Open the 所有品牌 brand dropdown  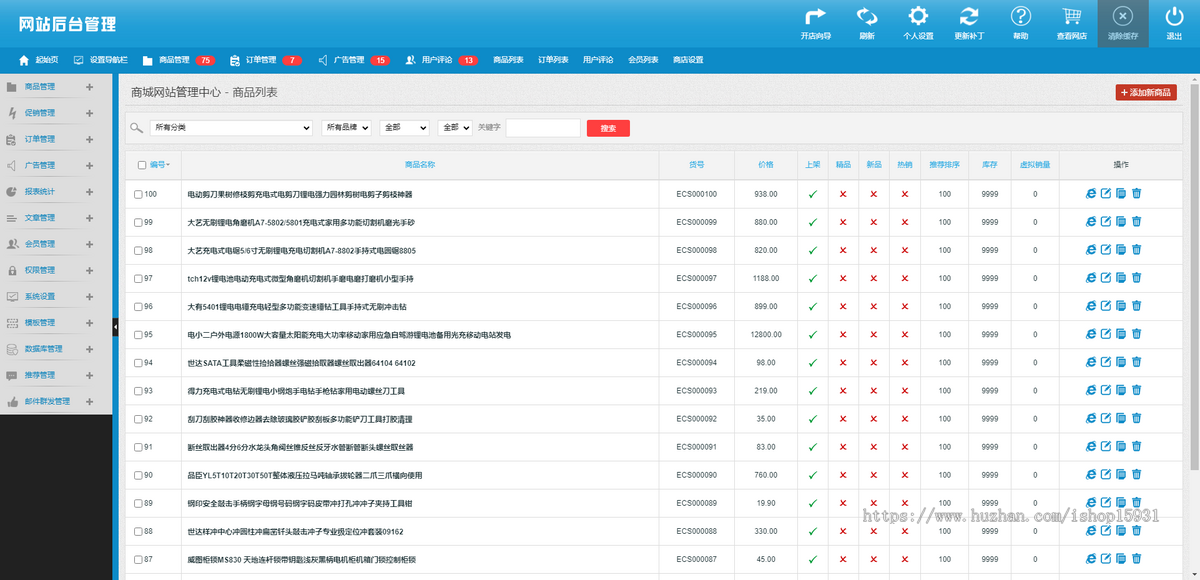346,128
